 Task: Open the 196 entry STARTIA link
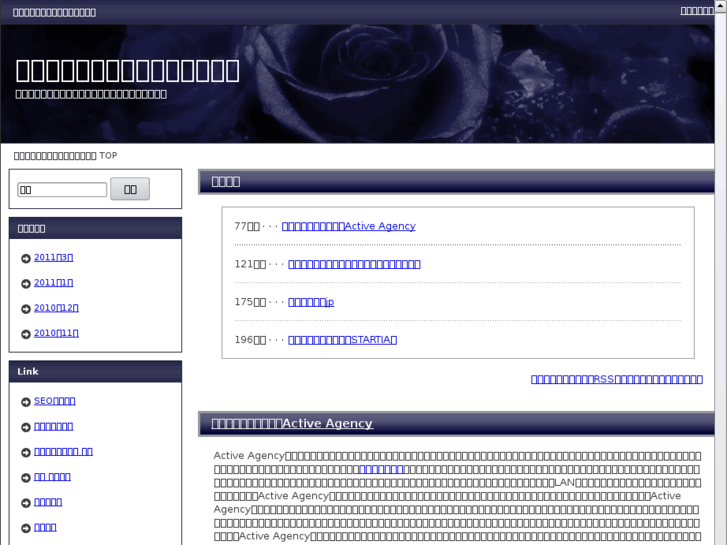pyautogui.click(x=343, y=340)
